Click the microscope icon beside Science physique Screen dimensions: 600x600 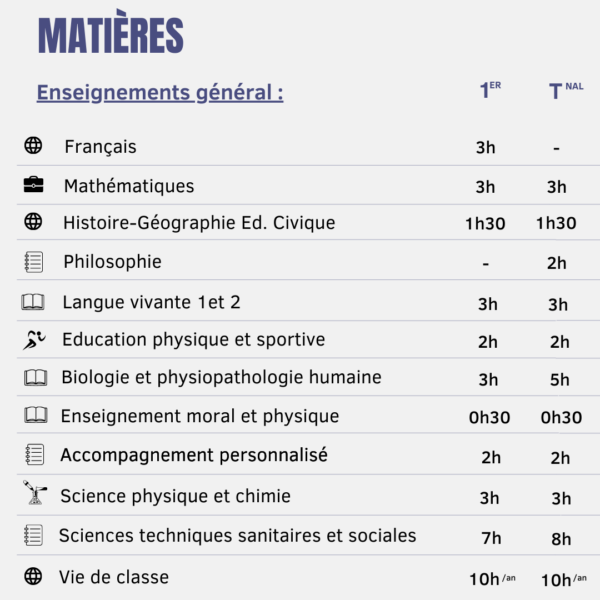click(35, 494)
